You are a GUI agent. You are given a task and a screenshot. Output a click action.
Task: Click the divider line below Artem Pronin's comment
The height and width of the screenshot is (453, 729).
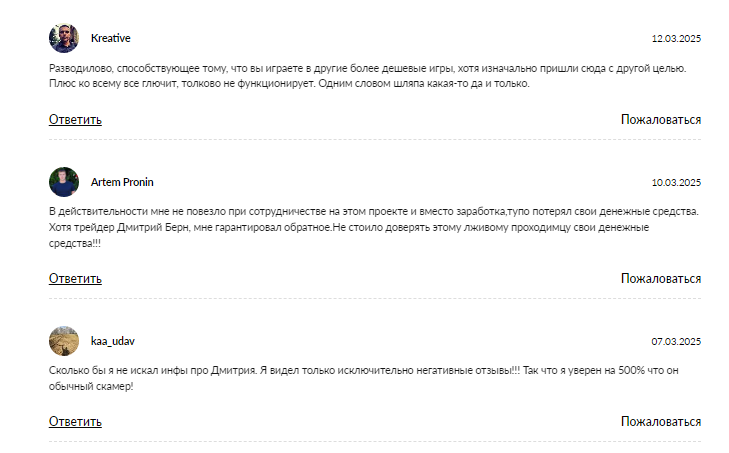pos(375,299)
